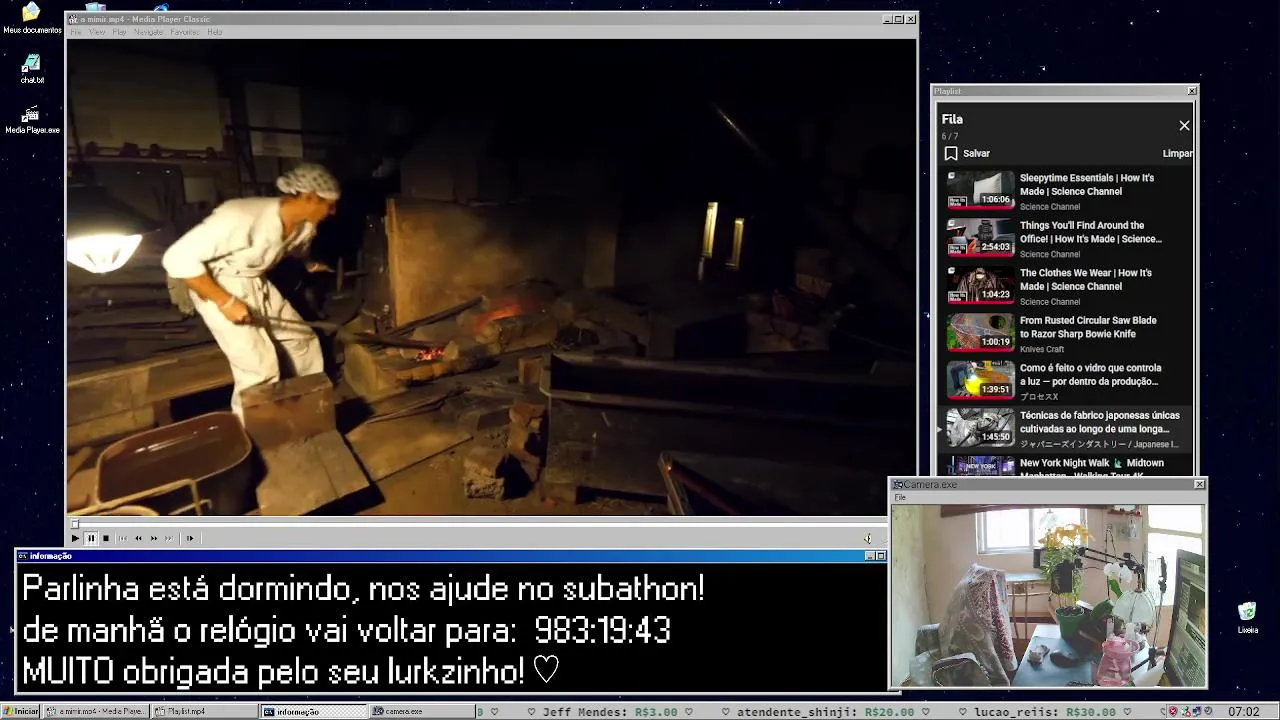Viewport: 1280px width, 720px height.
Task: Open the File menu in Camera.exe window
Action: [x=900, y=497]
